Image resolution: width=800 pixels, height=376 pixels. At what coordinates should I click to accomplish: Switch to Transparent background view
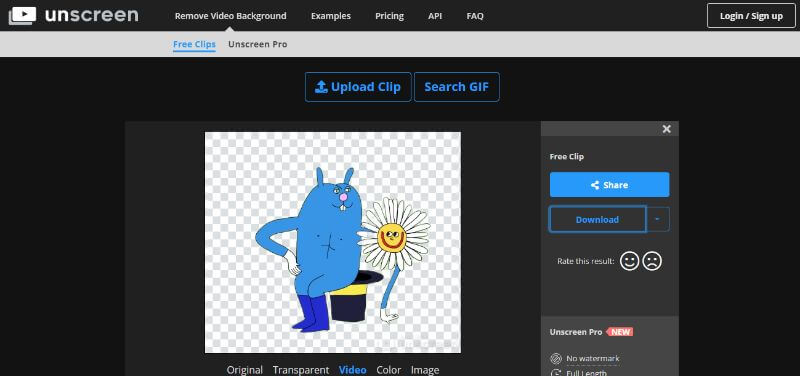(301, 370)
